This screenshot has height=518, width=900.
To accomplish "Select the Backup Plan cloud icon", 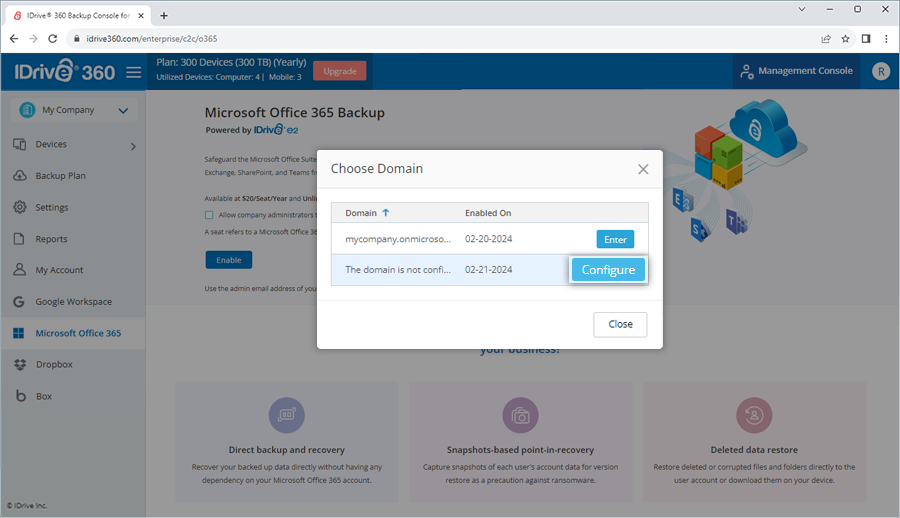I will pos(19,176).
